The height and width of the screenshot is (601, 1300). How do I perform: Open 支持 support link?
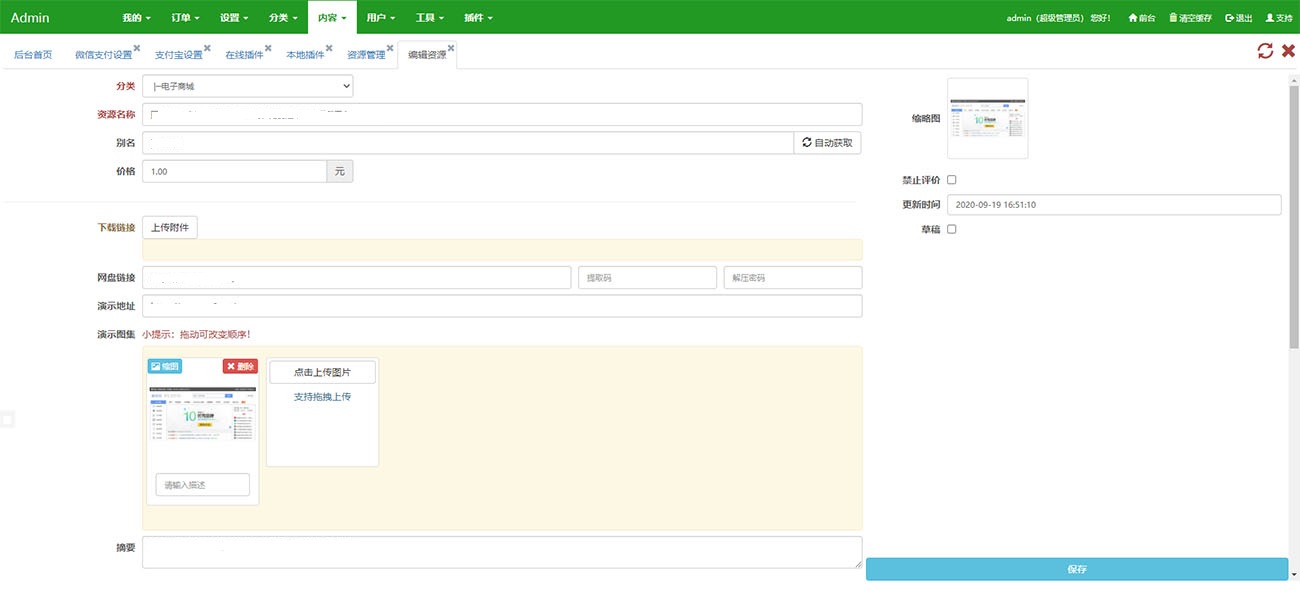(x=1279, y=18)
